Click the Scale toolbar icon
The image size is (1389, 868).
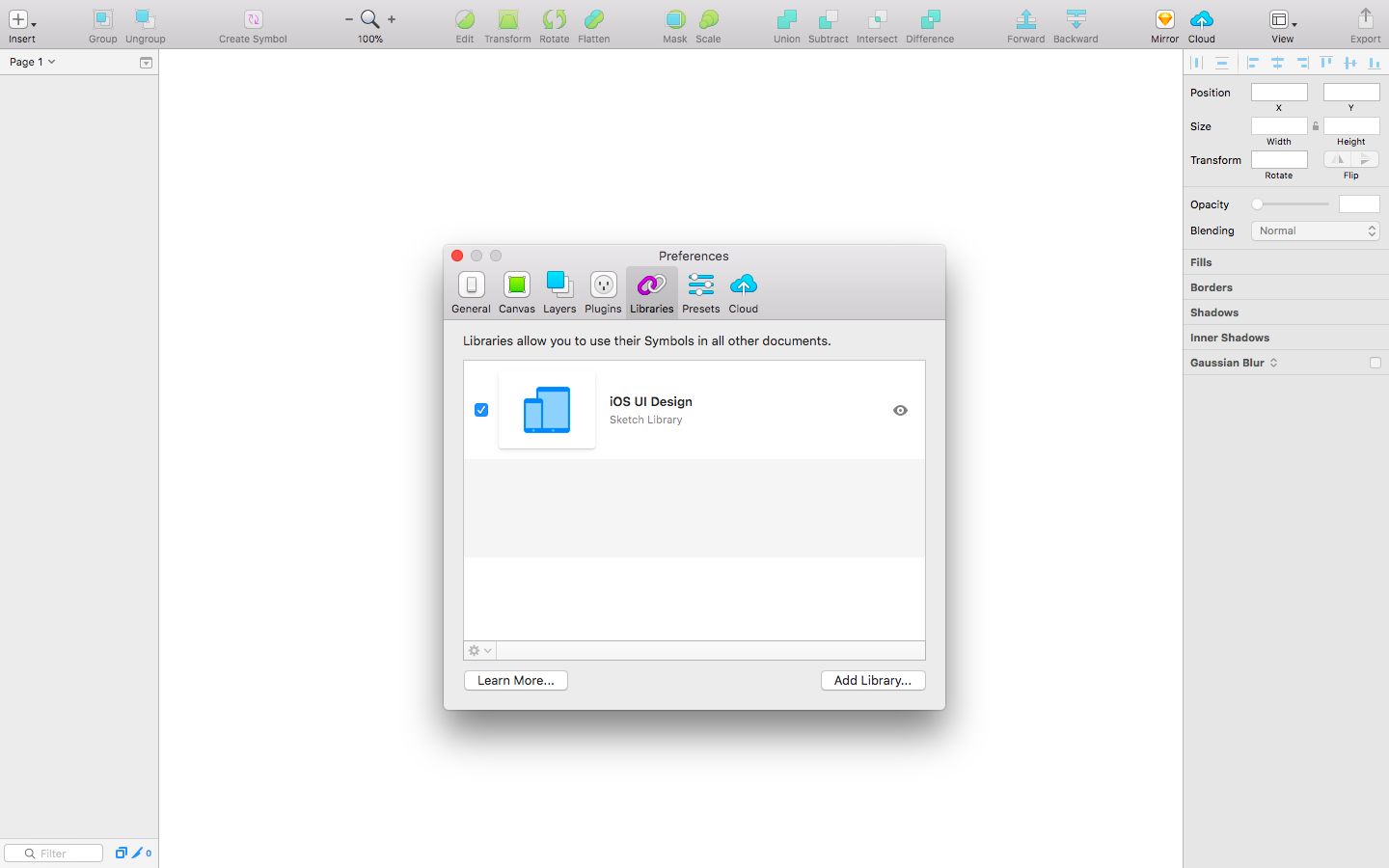[708, 19]
